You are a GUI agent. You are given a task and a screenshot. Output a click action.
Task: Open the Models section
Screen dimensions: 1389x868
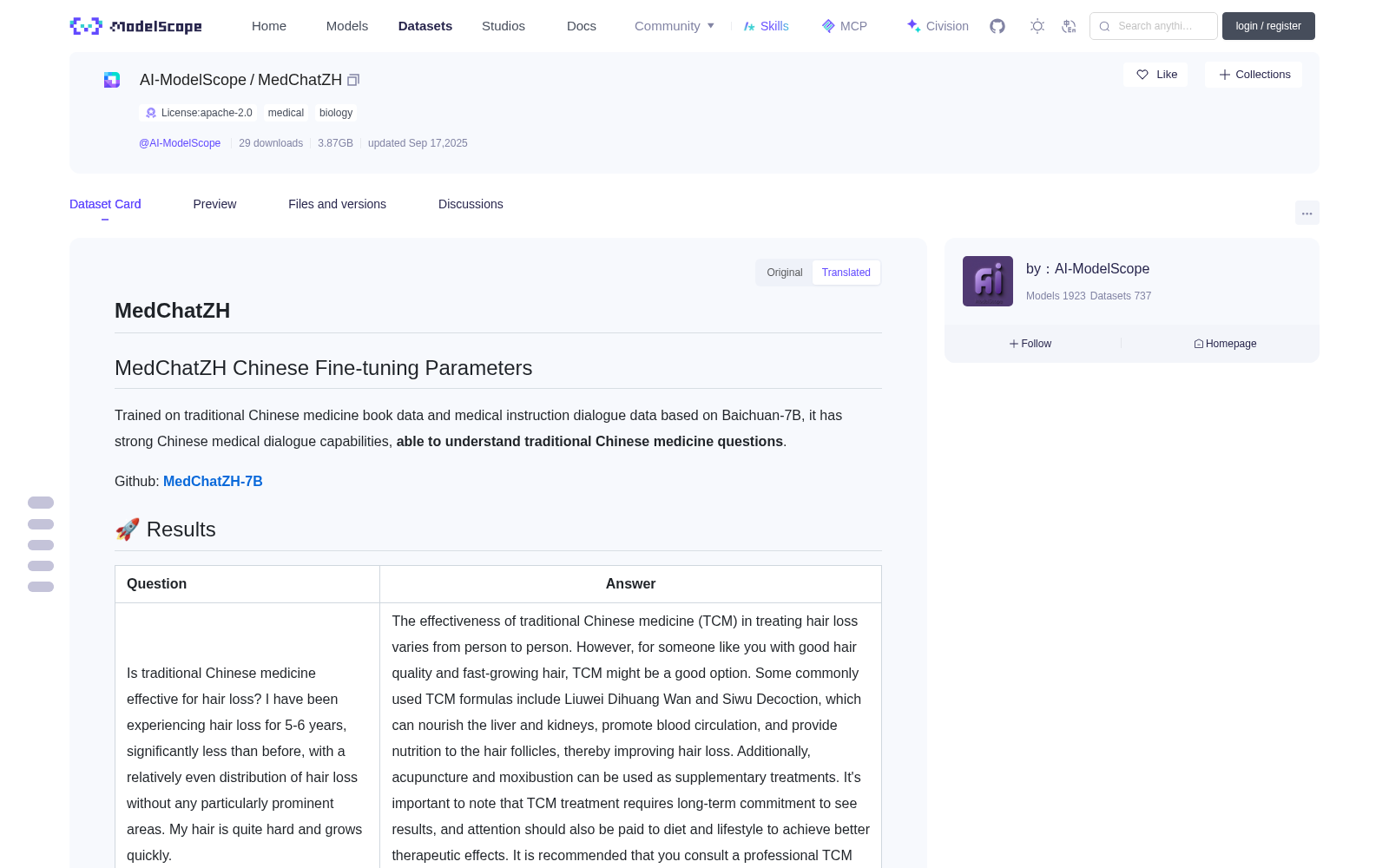click(347, 26)
